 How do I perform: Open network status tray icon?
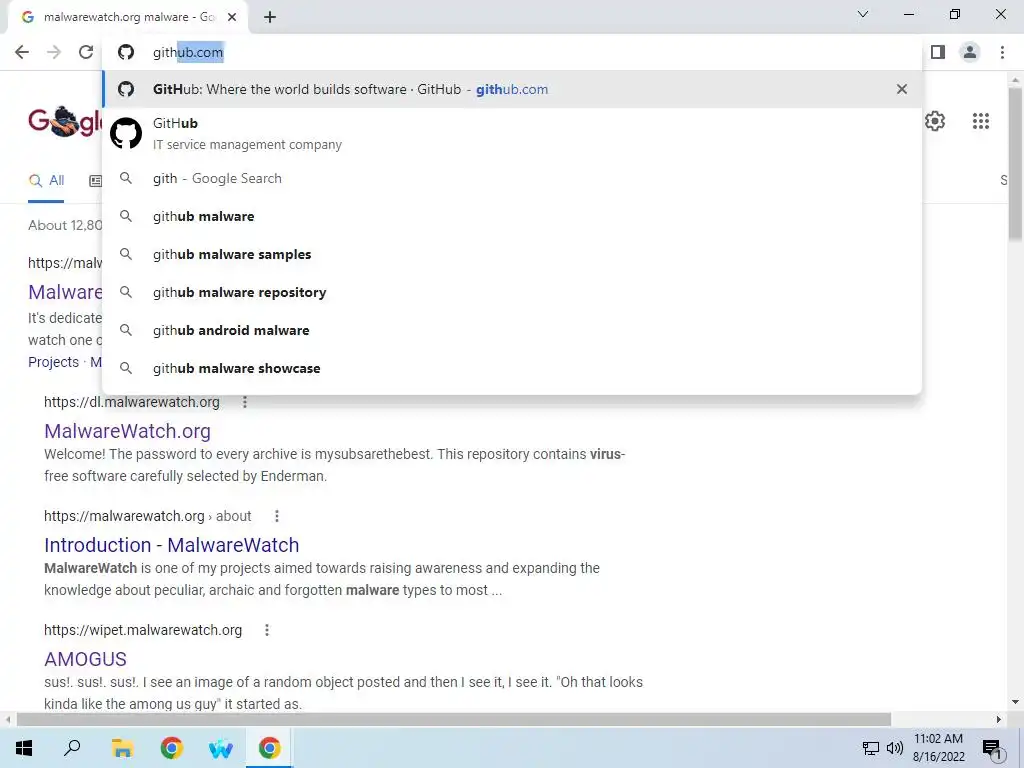[871, 748]
